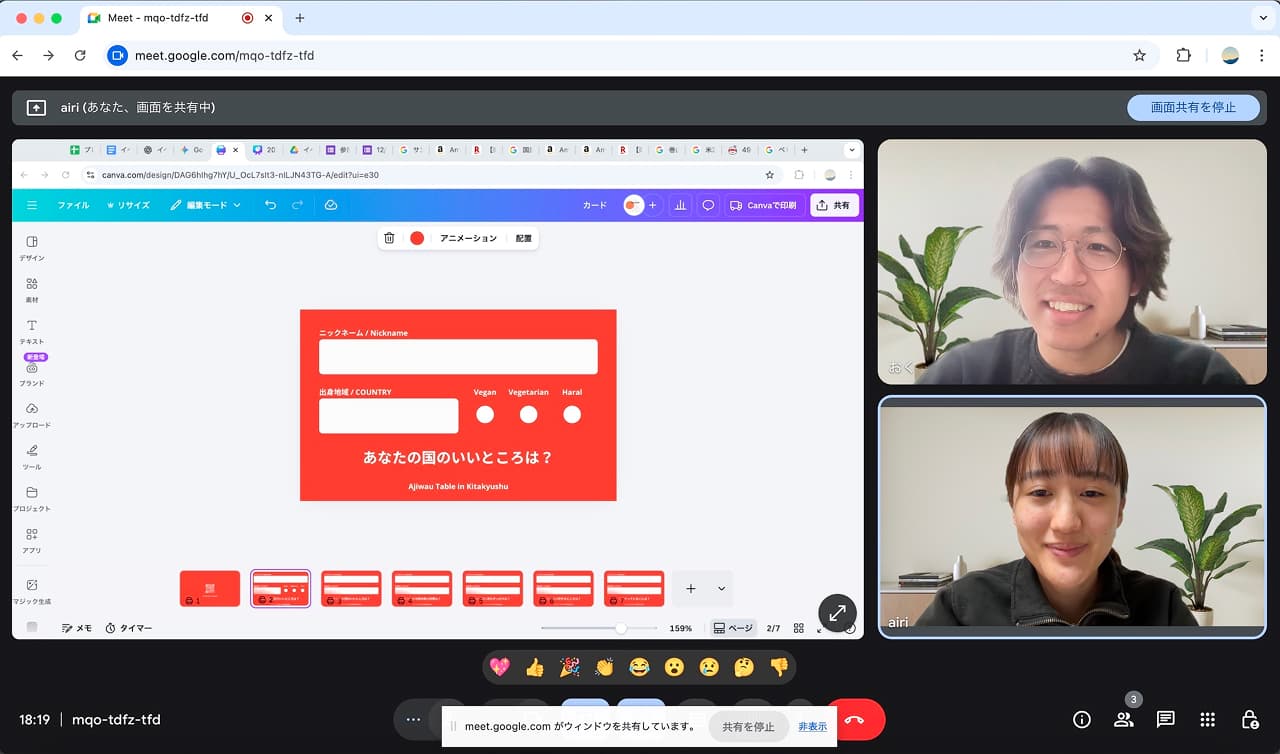Open the host controls lock icon
The width and height of the screenshot is (1280, 754).
(1249, 719)
